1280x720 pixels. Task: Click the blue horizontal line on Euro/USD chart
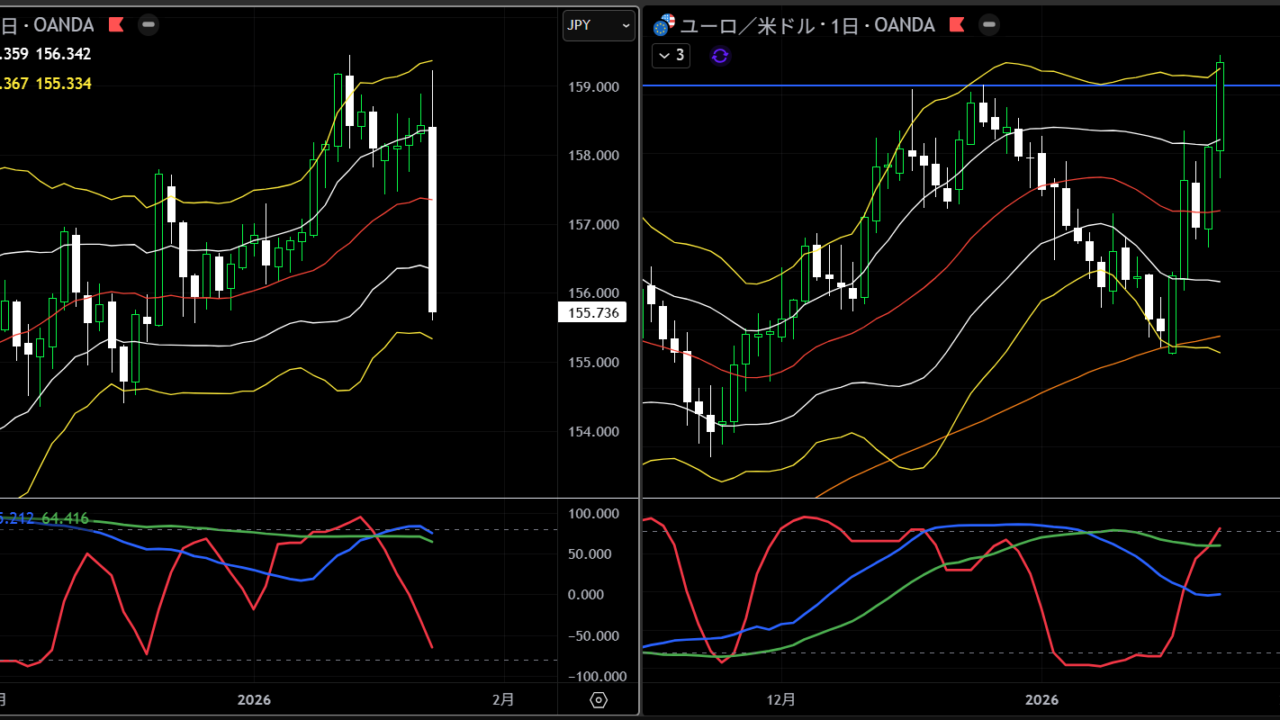click(x=800, y=86)
